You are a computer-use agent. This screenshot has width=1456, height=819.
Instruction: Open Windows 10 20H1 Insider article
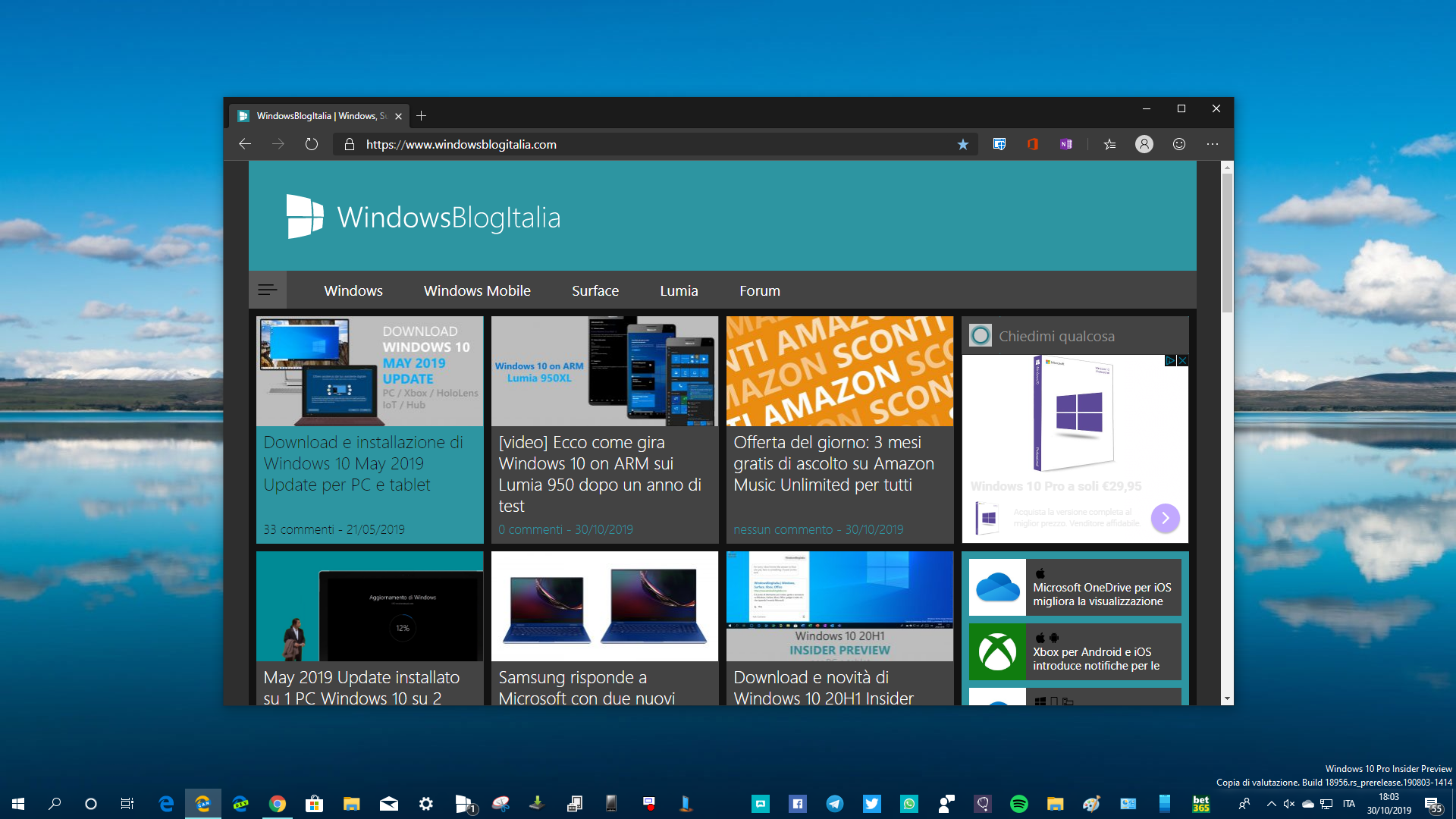coord(824,688)
